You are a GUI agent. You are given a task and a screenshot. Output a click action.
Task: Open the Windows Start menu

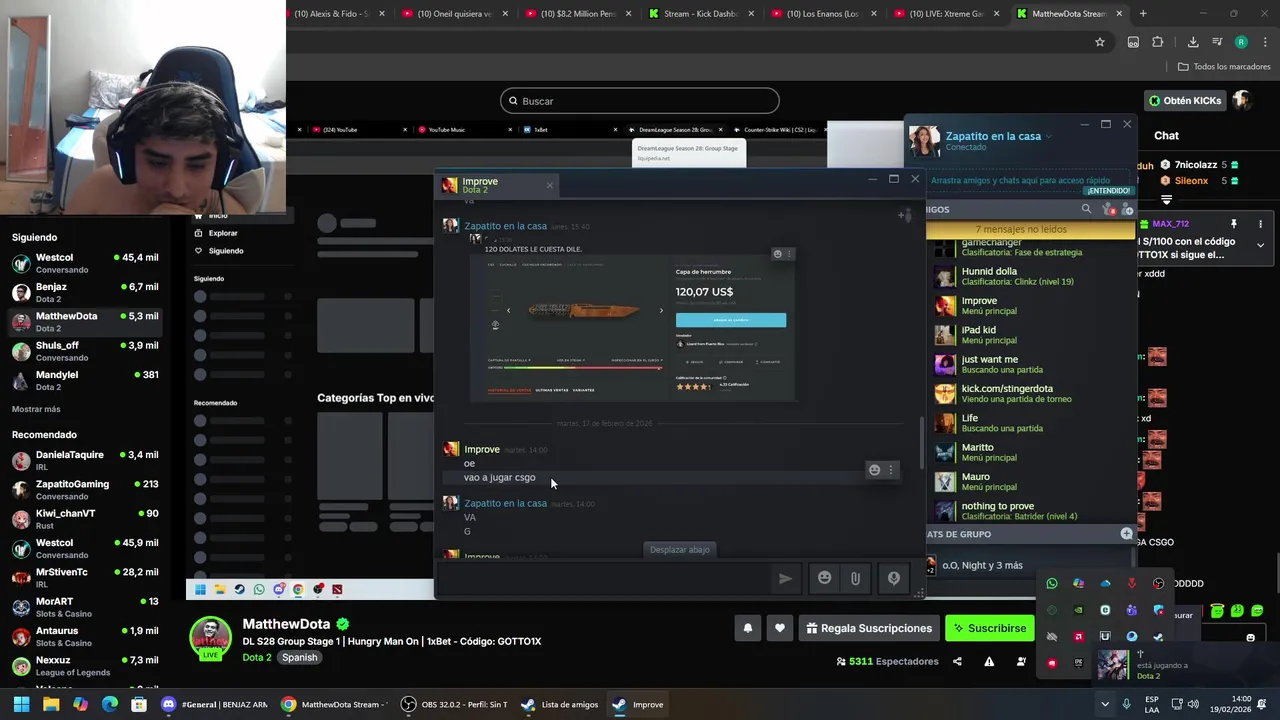click(21, 704)
